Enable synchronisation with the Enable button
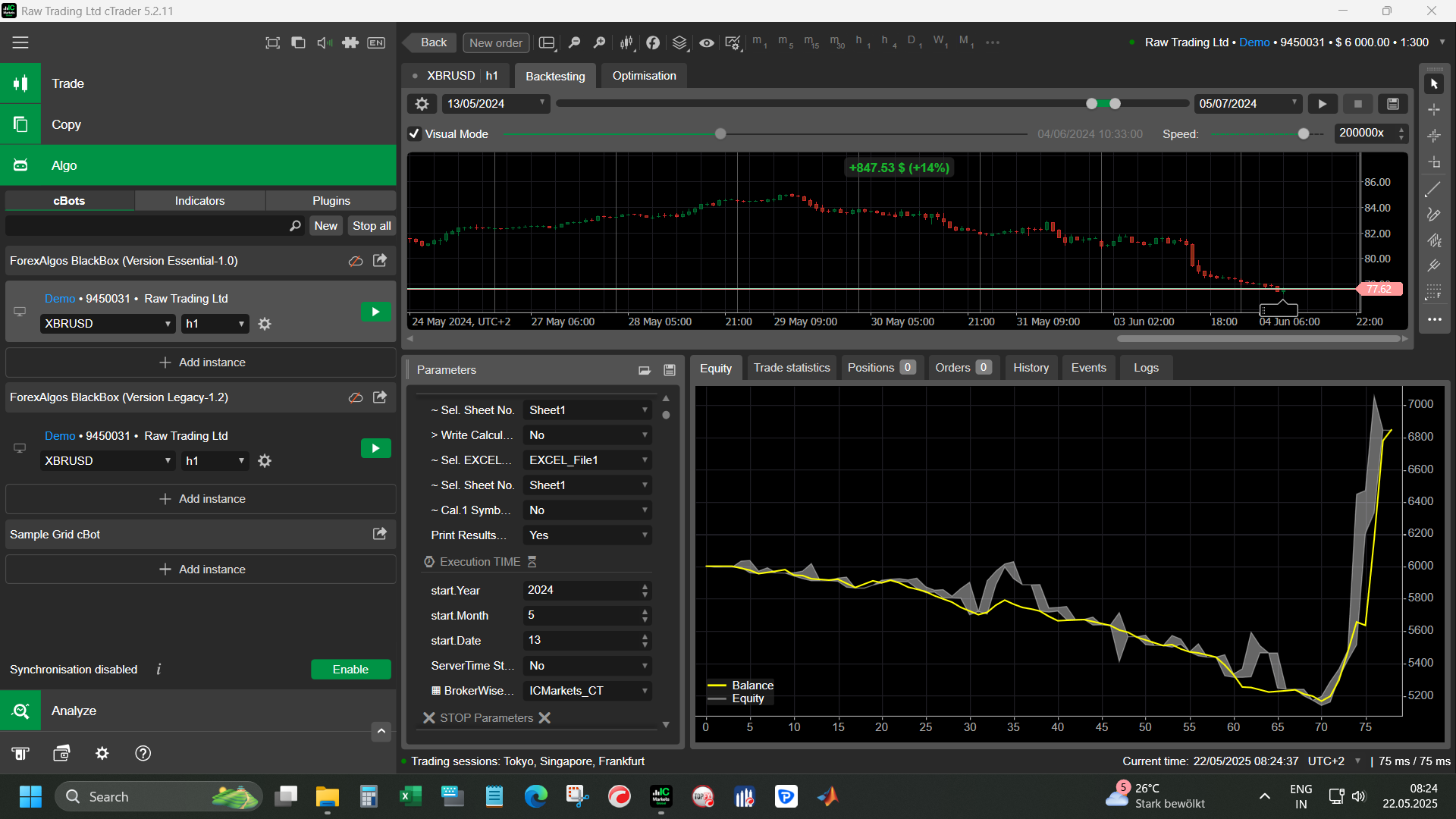The height and width of the screenshot is (819, 1456). pyautogui.click(x=350, y=669)
